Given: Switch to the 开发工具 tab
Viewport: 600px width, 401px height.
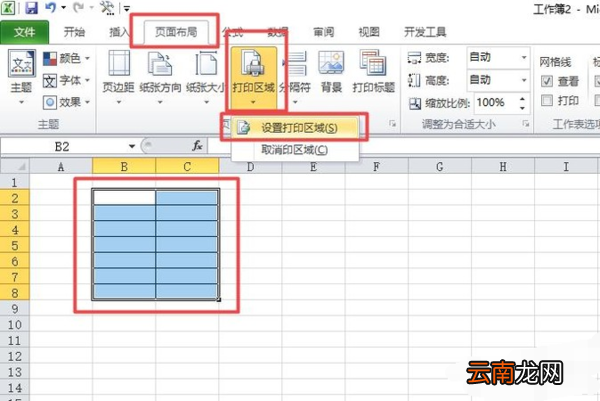Looking at the screenshot, I should 425,32.
